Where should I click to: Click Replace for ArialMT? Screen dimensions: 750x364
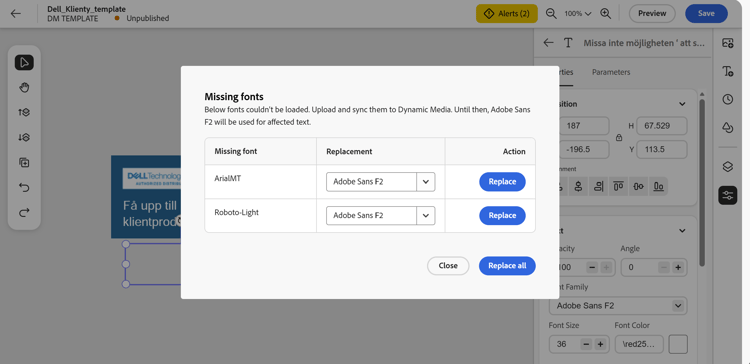pos(502,182)
